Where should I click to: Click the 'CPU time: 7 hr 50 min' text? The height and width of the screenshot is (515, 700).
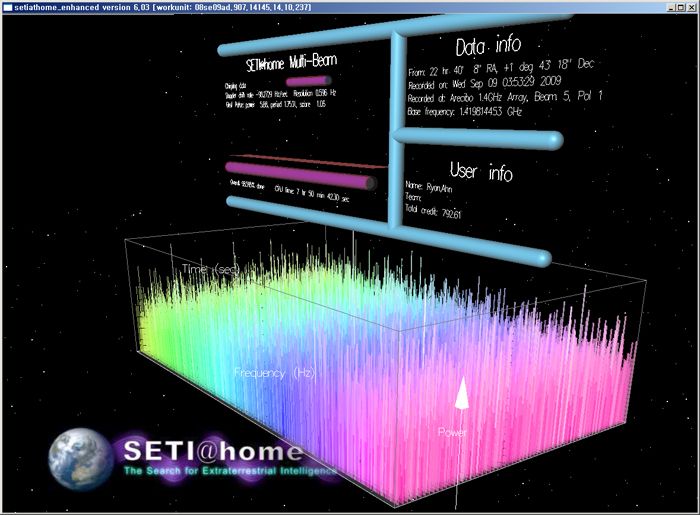[x=312, y=194]
